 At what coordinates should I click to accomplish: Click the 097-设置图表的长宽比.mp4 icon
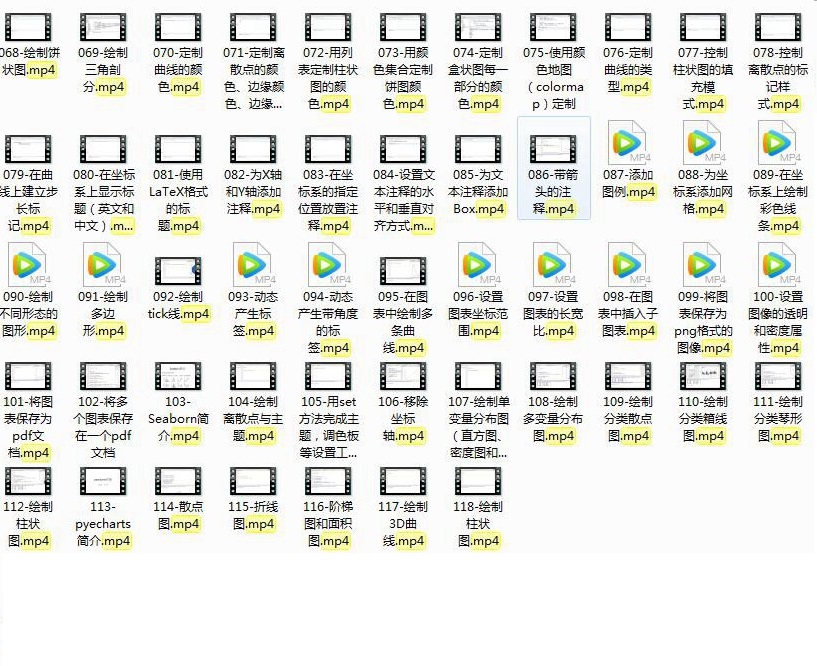553,267
